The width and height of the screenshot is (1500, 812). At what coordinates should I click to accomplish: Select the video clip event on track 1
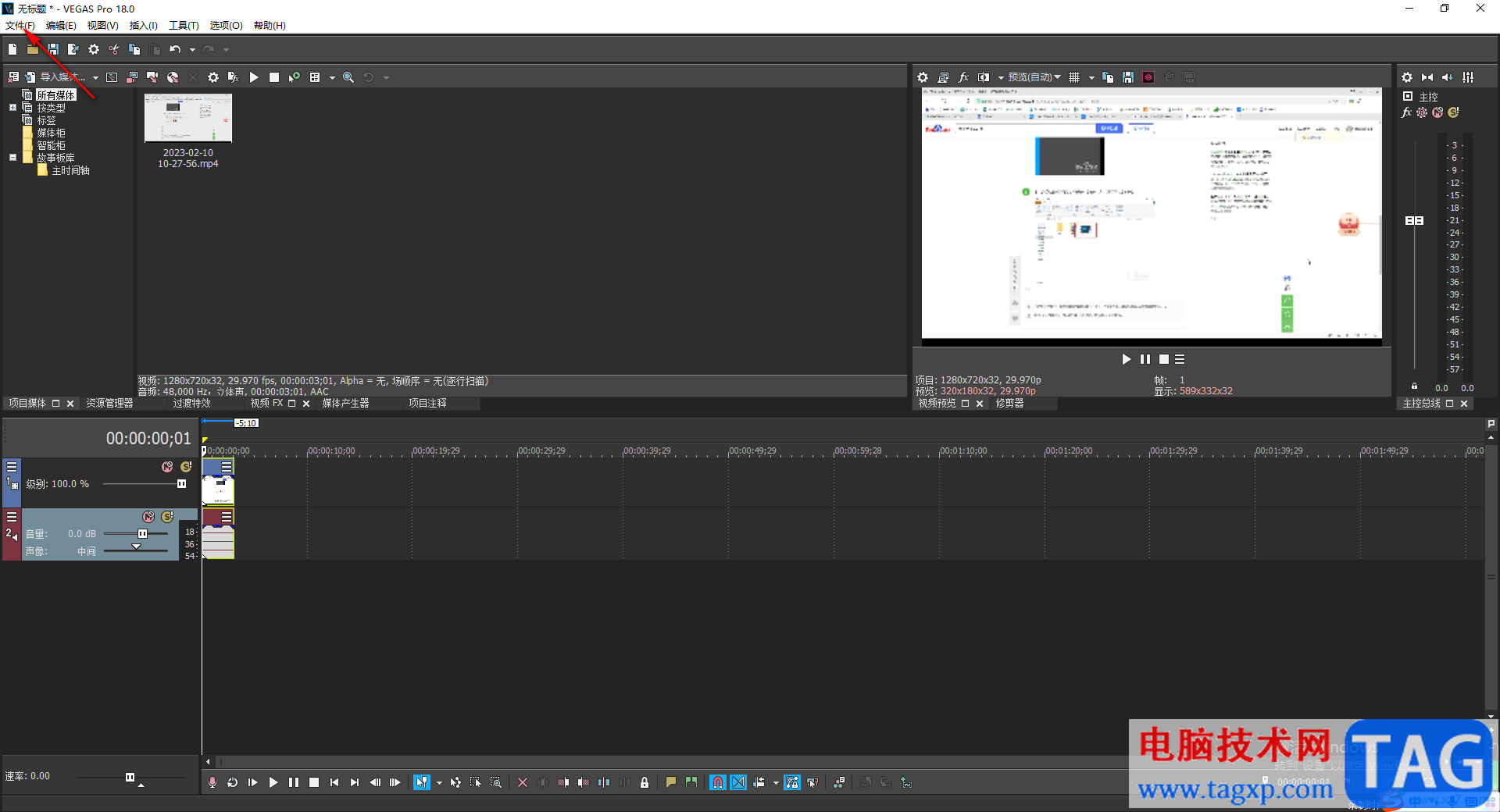(218, 483)
